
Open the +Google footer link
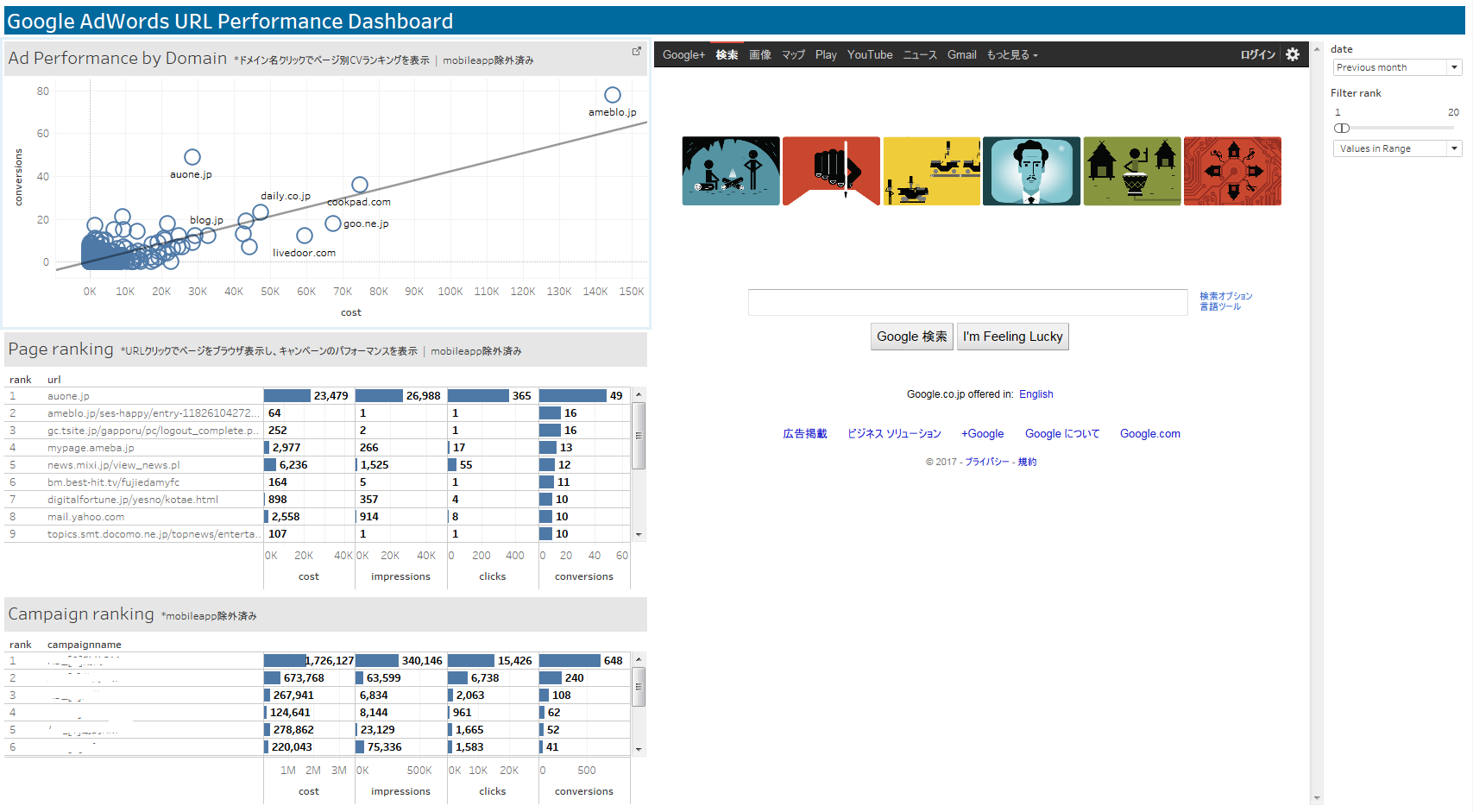click(x=983, y=434)
